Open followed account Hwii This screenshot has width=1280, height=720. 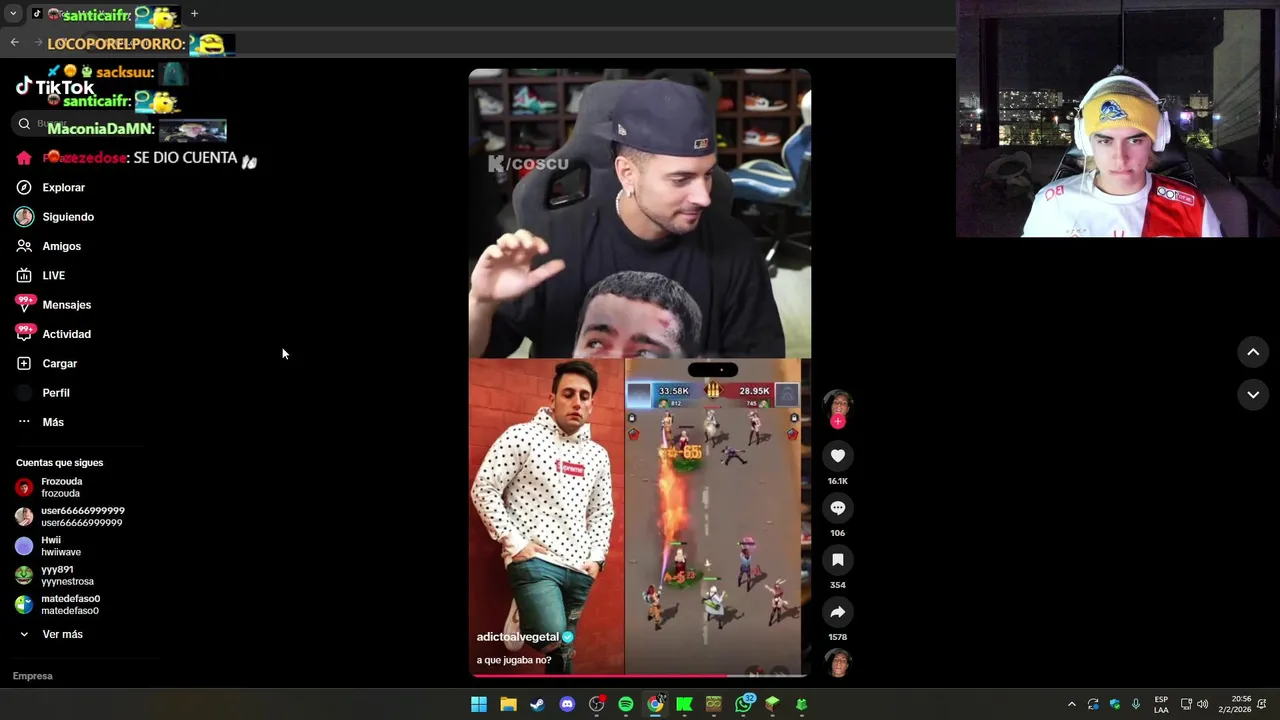[x=60, y=546]
